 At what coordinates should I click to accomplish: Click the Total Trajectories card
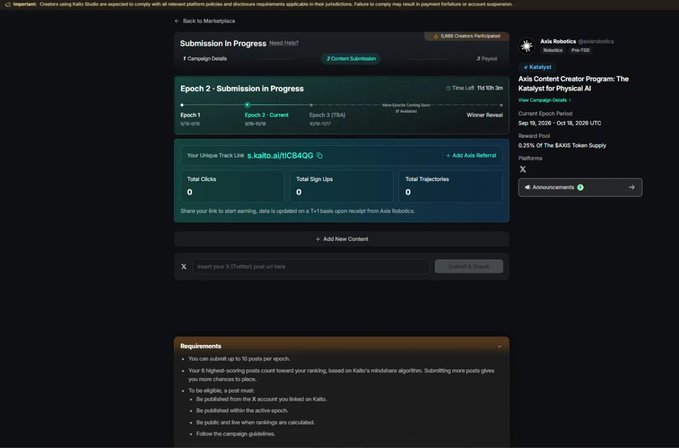point(450,187)
